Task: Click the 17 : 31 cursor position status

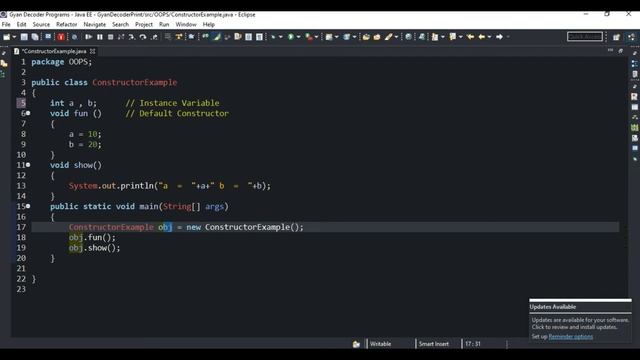Action: 473,344
